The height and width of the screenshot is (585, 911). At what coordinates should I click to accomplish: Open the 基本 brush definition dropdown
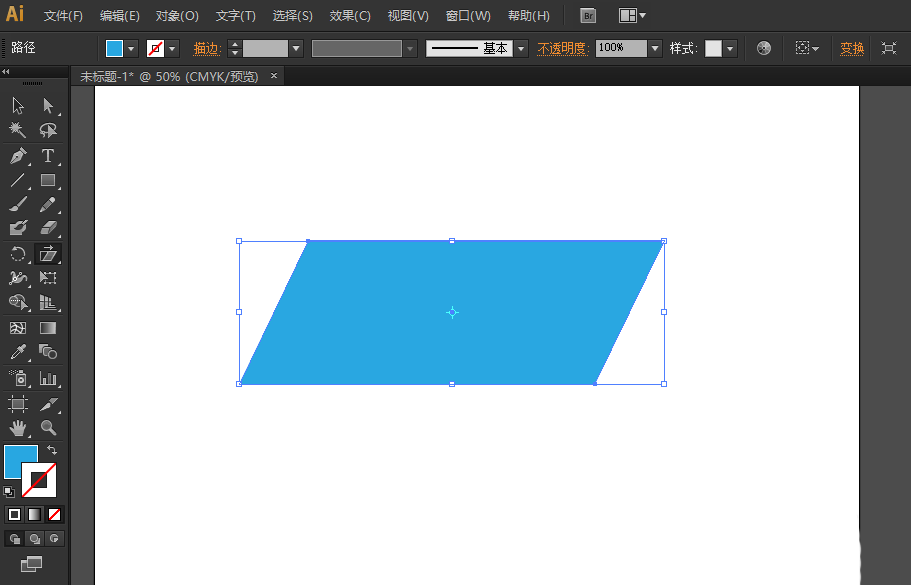pos(521,49)
